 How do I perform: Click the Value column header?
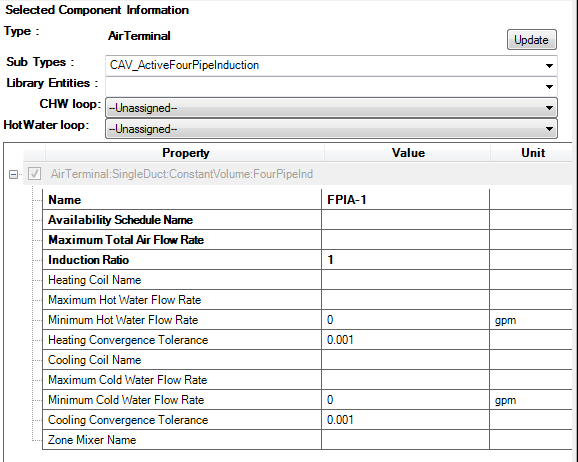(x=407, y=153)
